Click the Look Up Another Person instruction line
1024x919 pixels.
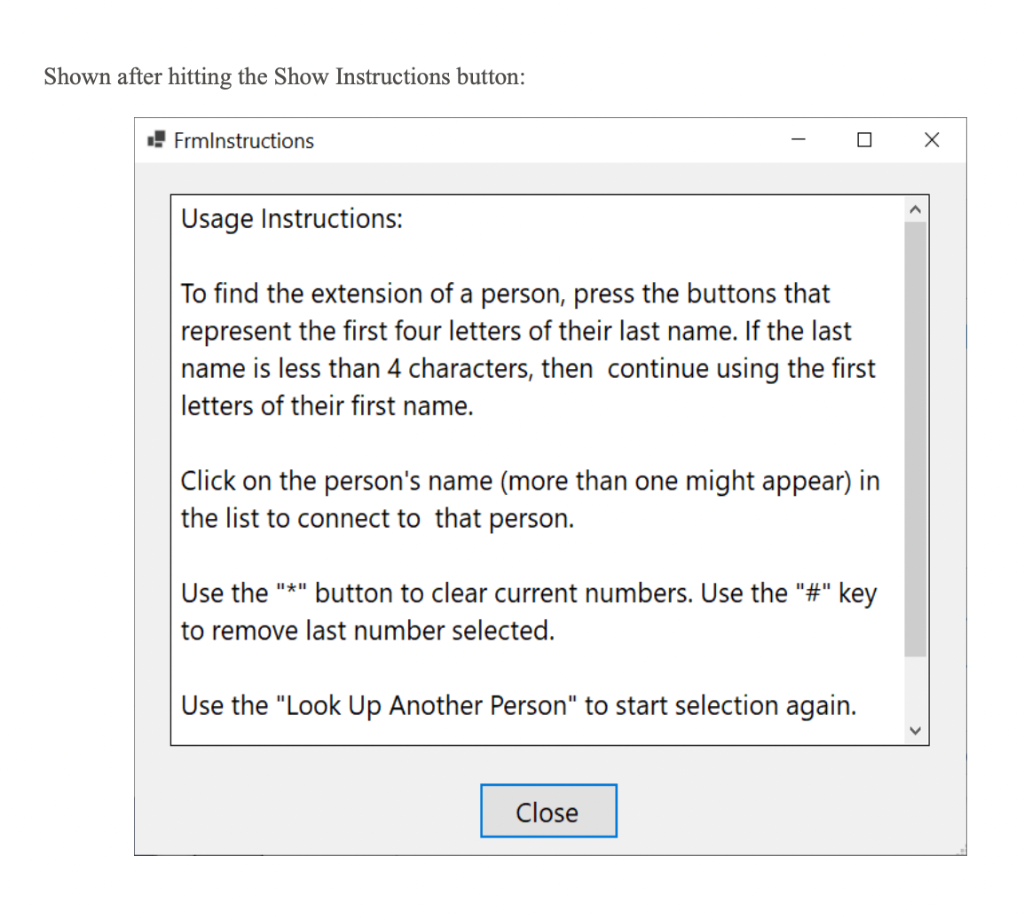click(x=518, y=705)
